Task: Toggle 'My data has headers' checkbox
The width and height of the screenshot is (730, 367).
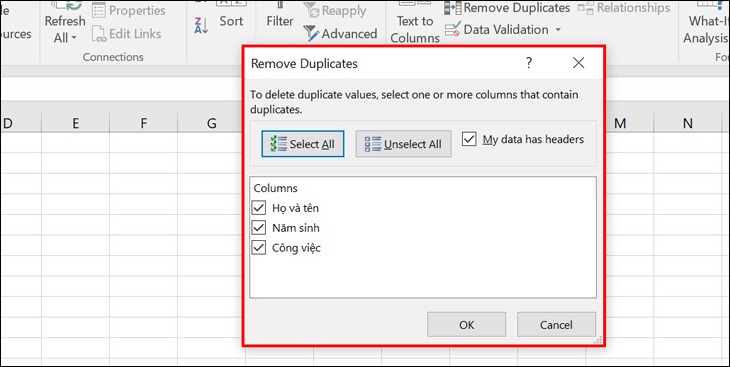Action: [x=469, y=139]
